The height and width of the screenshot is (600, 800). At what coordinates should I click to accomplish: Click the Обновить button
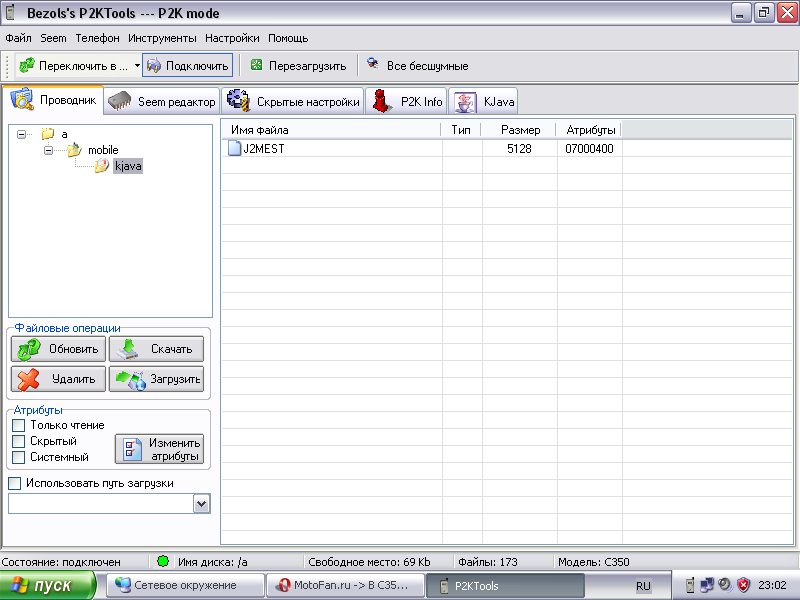[x=58, y=349]
